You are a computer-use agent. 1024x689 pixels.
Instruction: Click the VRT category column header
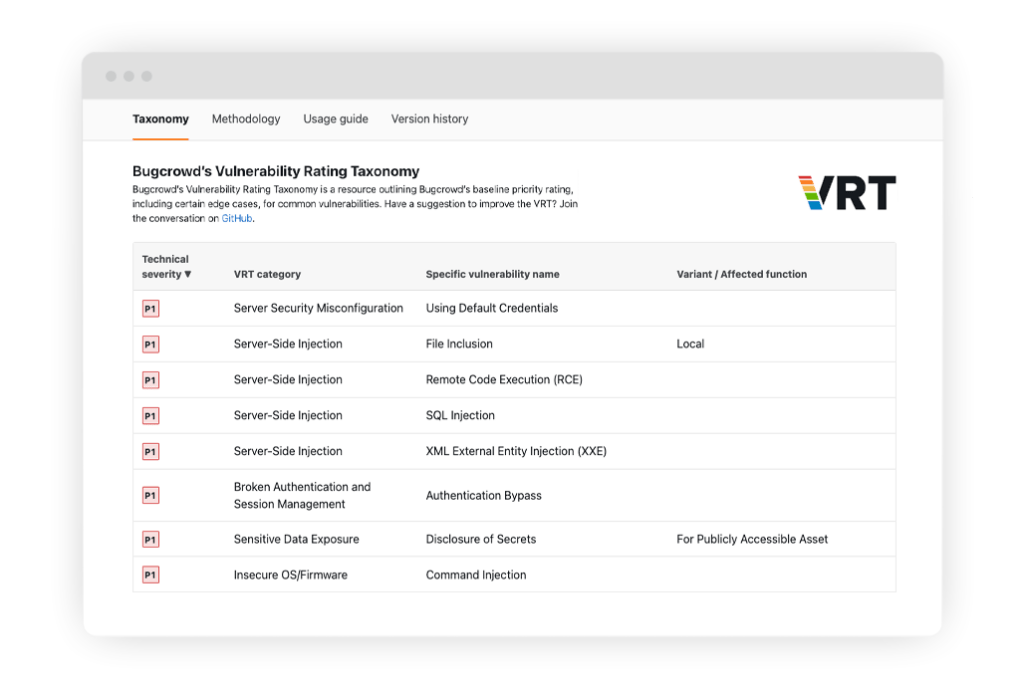pyautogui.click(x=267, y=274)
